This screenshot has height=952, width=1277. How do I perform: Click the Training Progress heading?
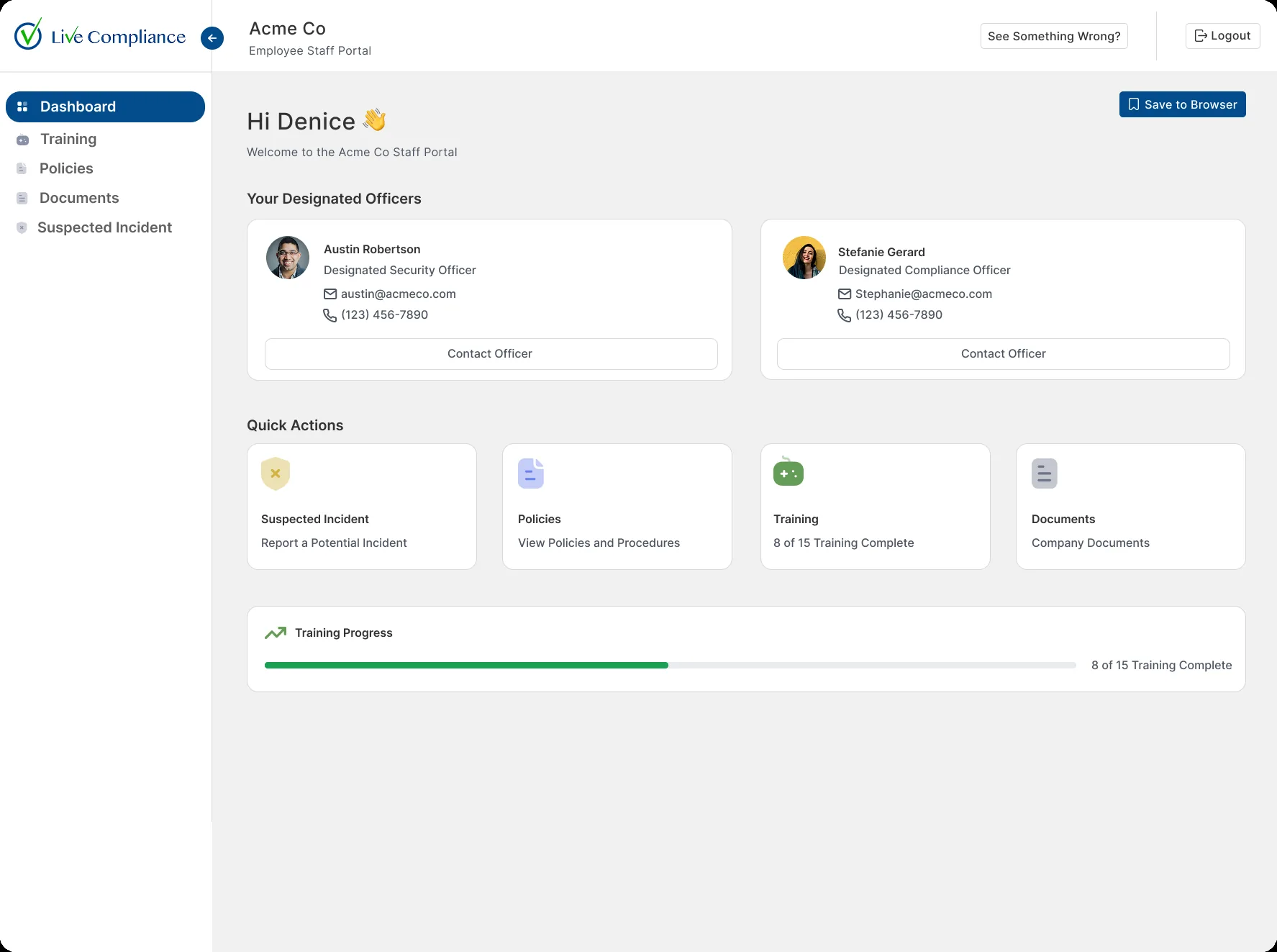pyautogui.click(x=344, y=633)
